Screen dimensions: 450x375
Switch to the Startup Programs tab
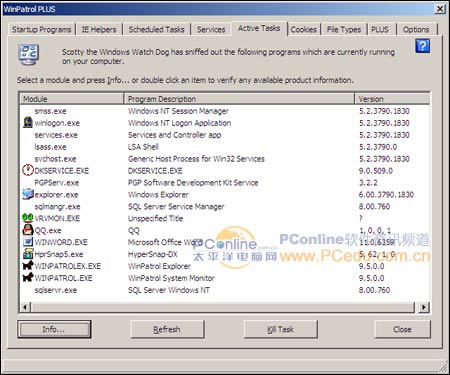coord(42,30)
